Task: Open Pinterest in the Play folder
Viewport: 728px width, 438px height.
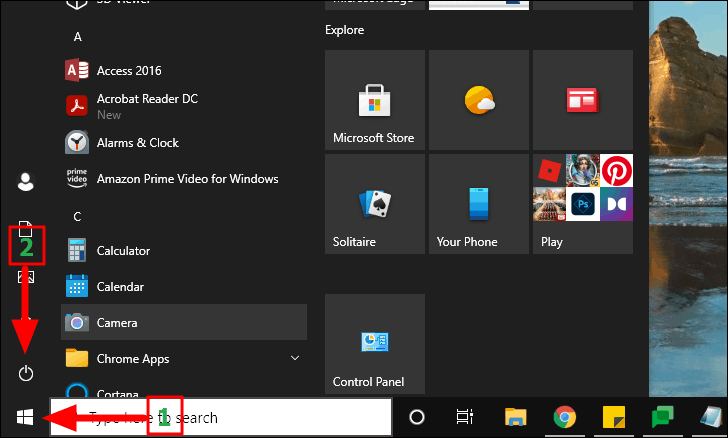Action: point(616,170)
